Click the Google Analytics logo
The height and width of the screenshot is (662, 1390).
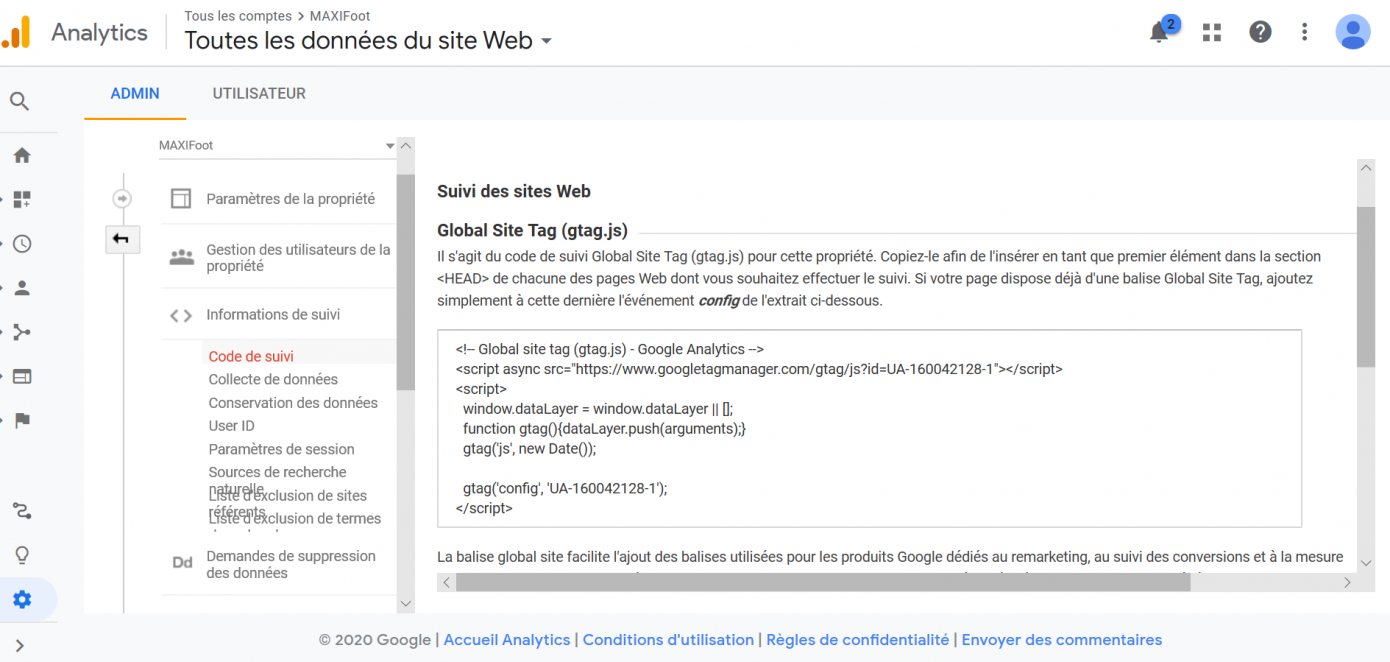pyautogui.click(x=16, y=32)
